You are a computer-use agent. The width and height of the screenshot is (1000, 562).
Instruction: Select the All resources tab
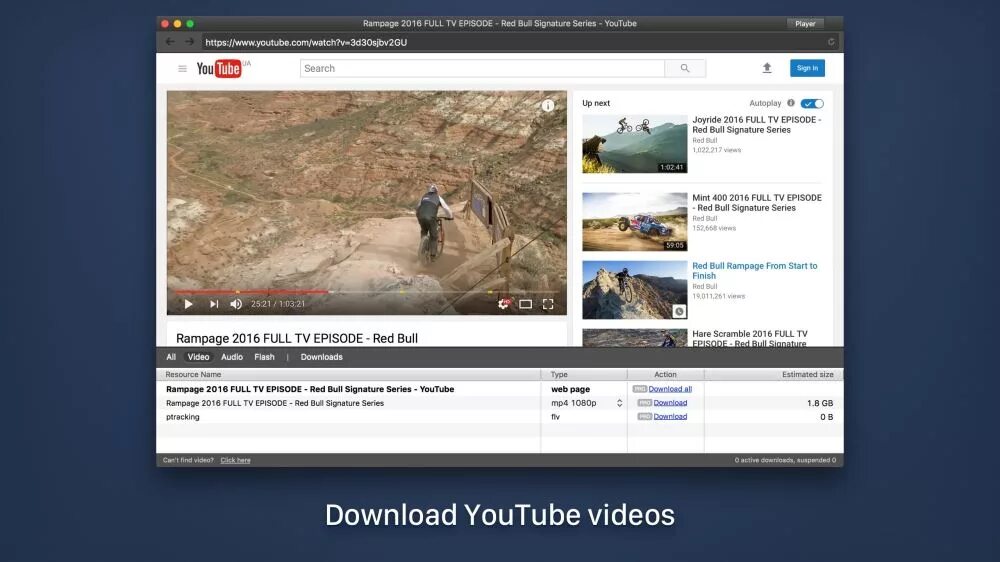coord(171,357)
